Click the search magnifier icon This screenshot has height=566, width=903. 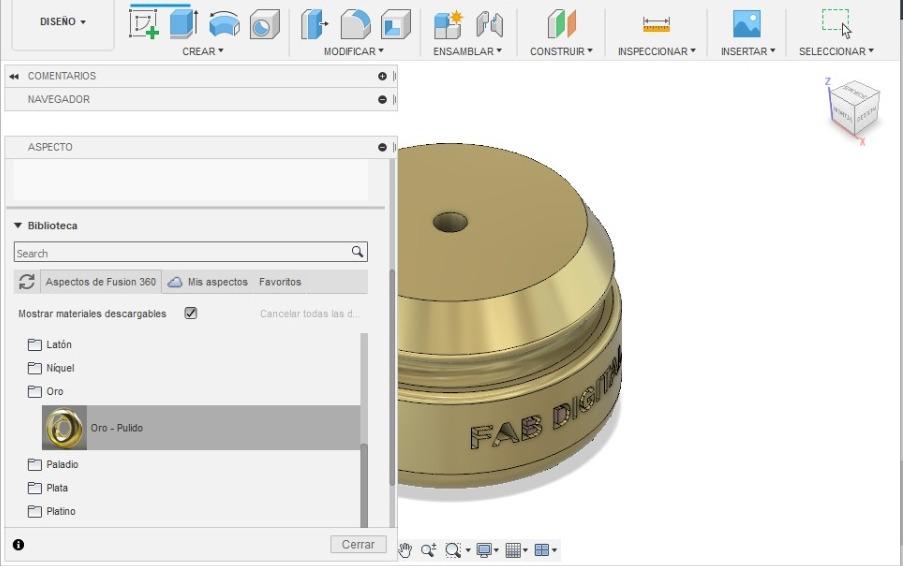[357, 252]
